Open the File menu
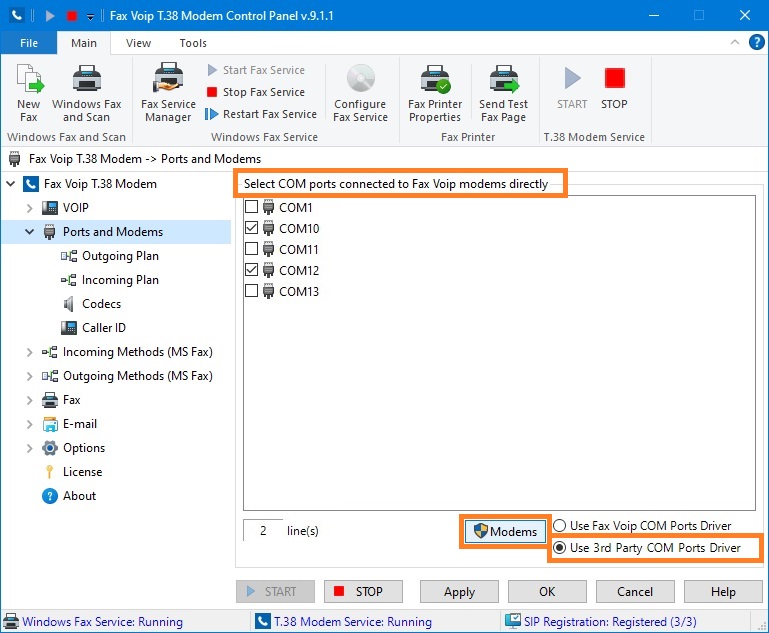769x633 pixels. pyautogui.click(x=29, y=43)
